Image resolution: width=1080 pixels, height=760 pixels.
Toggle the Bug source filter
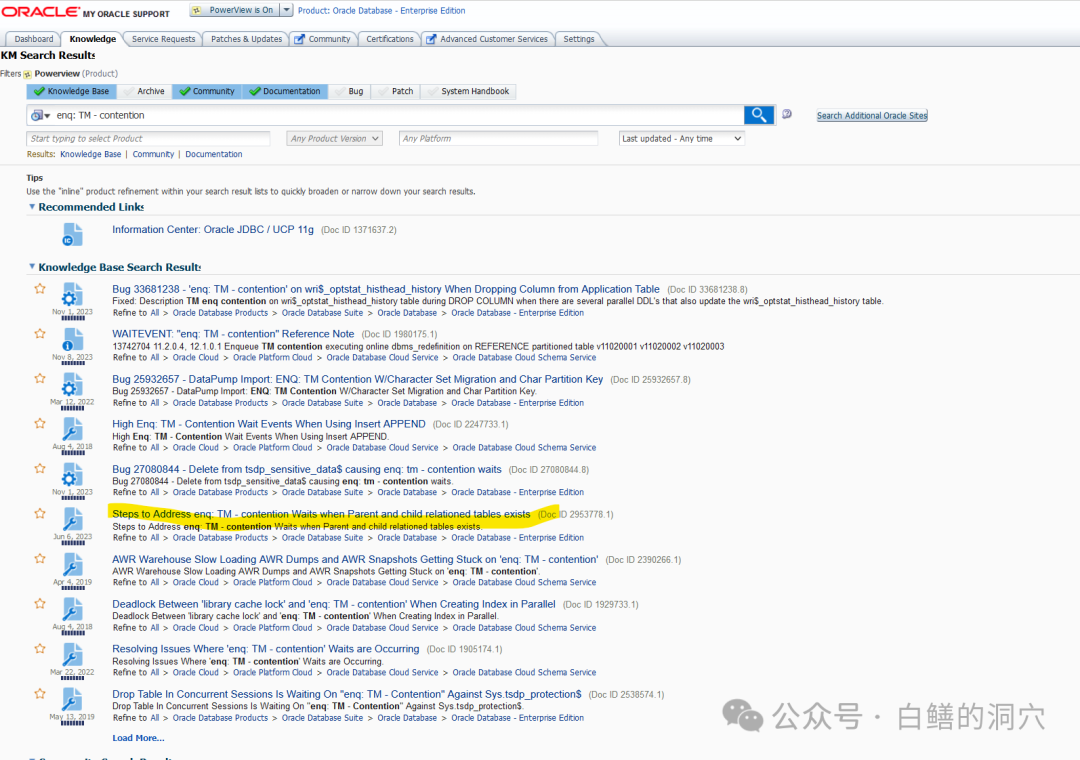coord(349,91)
